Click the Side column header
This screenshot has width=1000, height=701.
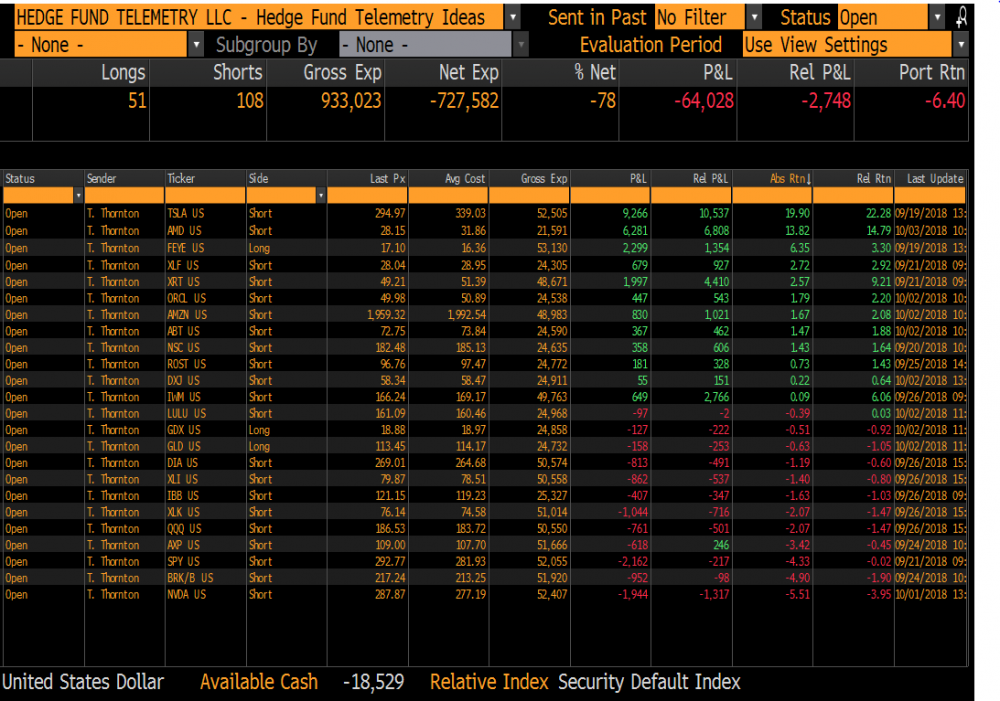tap(258, 179)
